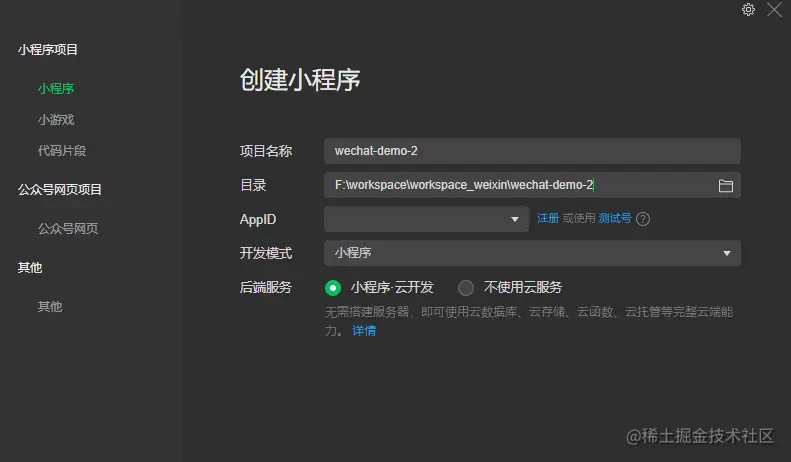Image resolution: width=791 pixels, height=462 pixels.
Task: Expand the 开发模式 dropdown
Action: (532, 253)
